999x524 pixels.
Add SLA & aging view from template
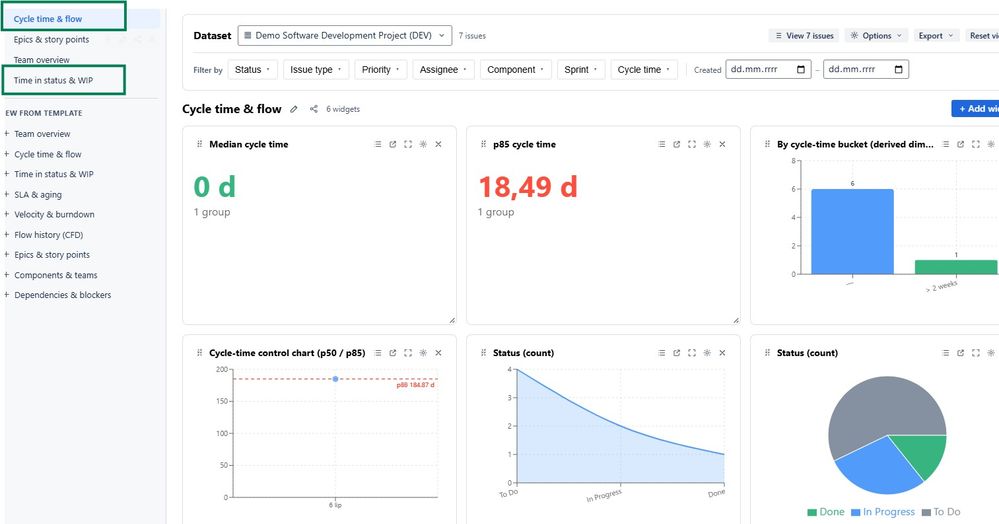(38, 194)
